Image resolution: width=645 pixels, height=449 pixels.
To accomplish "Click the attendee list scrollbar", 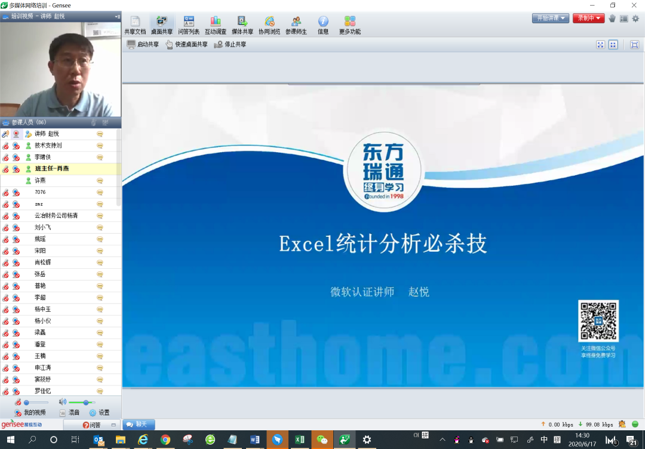I will click(119, 168).
